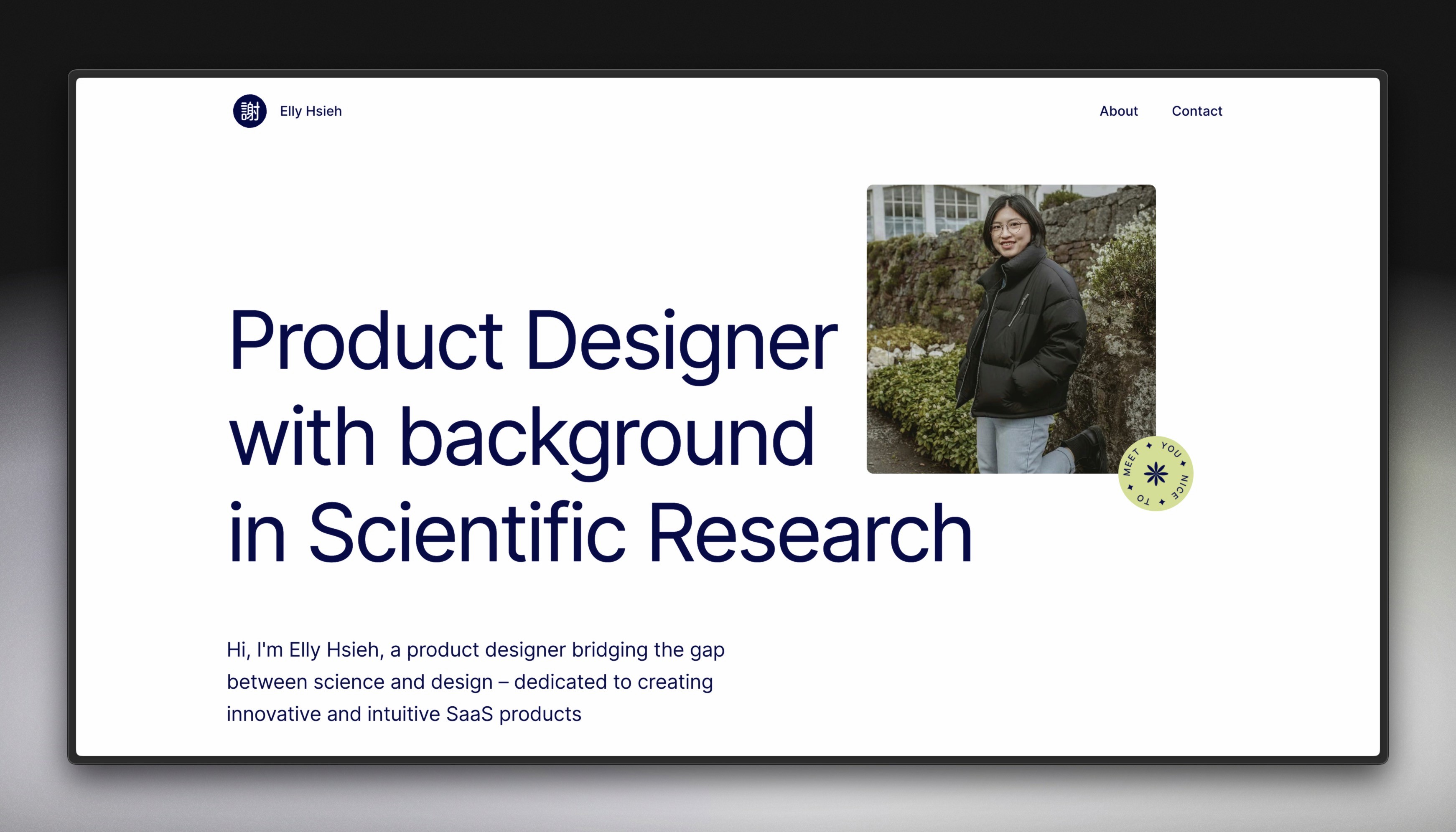Open the Contact page
The width and height of the screenshot is (1456, 832).
[x=1196, y=111]
